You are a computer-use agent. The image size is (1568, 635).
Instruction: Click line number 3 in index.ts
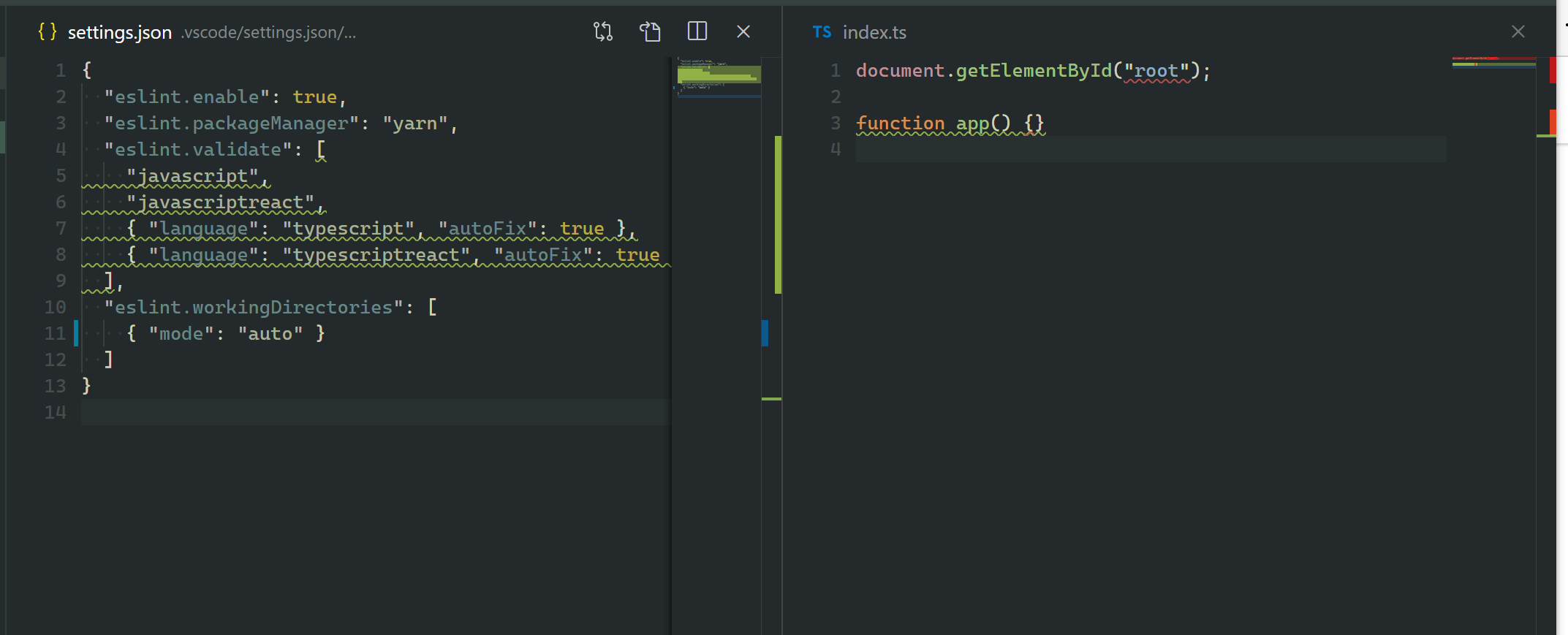coord(836,123)
